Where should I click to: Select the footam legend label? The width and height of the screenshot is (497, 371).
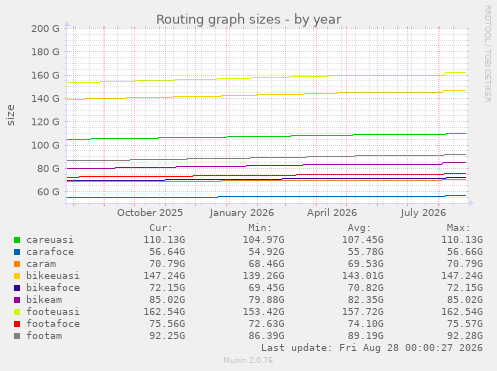pyautogui.click(x=44, y=336)
